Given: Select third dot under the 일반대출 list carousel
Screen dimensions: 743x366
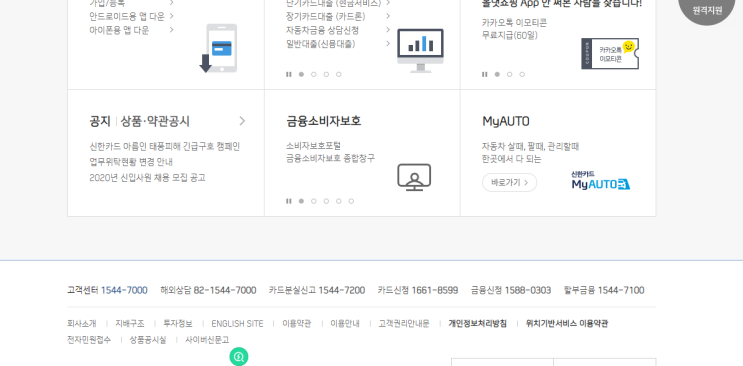Looking at the screenshot, I should pyautogui.click(x=326, y=74).
